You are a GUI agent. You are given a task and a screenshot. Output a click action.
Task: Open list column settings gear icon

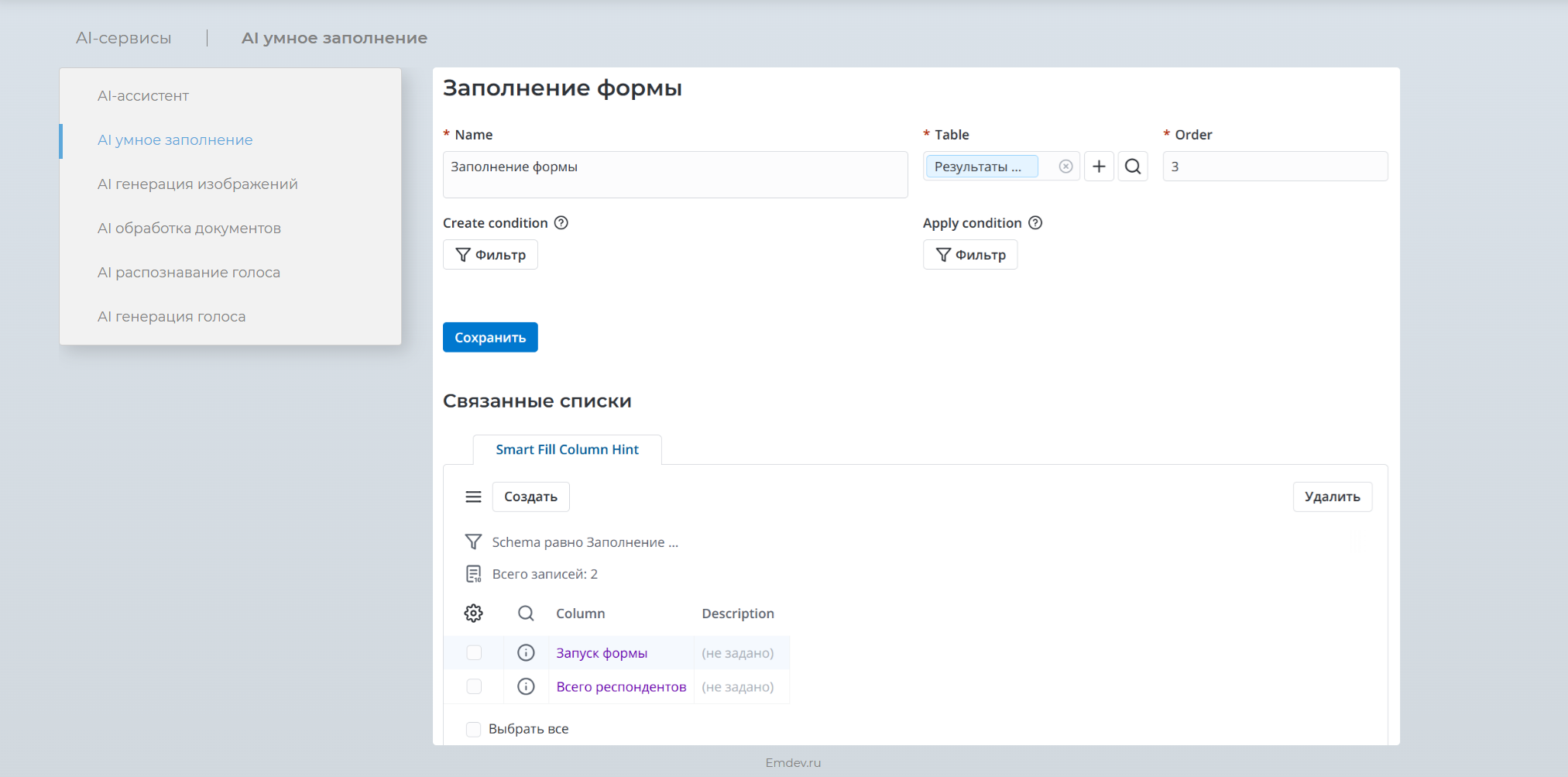[x=473, y=614]
